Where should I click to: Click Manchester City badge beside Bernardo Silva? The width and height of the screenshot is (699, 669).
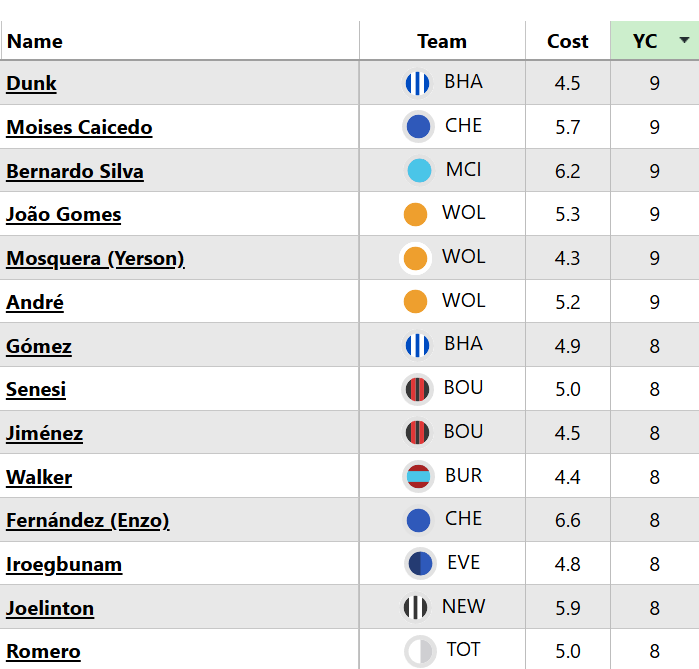[x=419, y=171]
